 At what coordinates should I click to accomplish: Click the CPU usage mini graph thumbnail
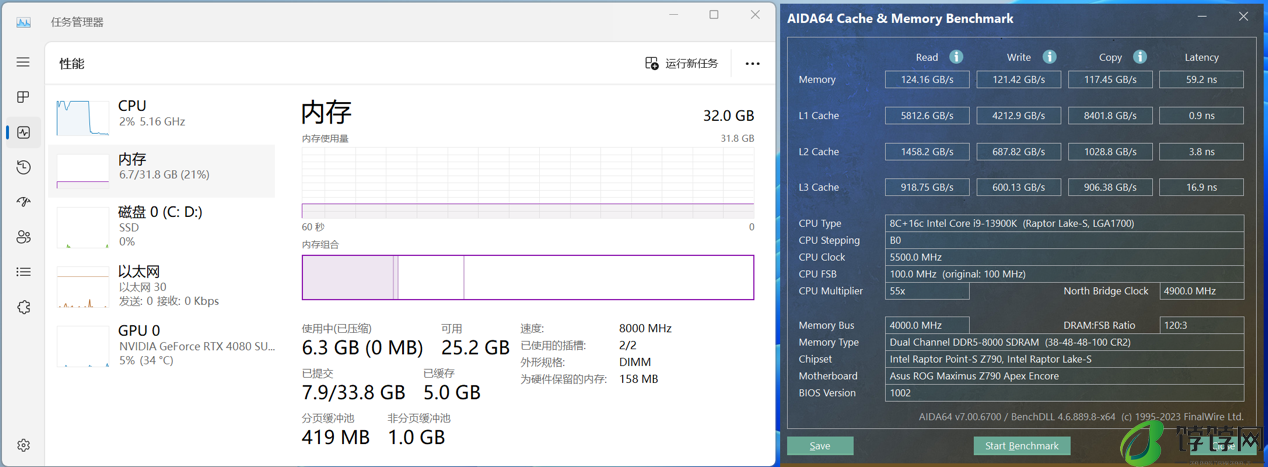point(83,118)
